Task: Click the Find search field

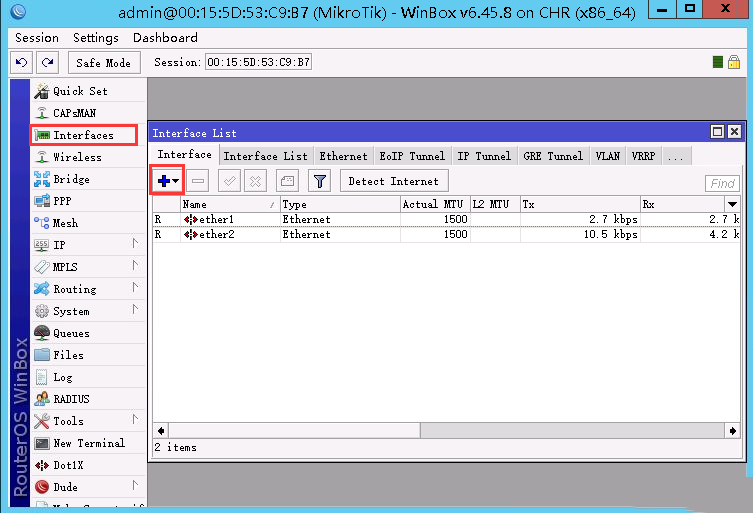Action: coord(722,183)
